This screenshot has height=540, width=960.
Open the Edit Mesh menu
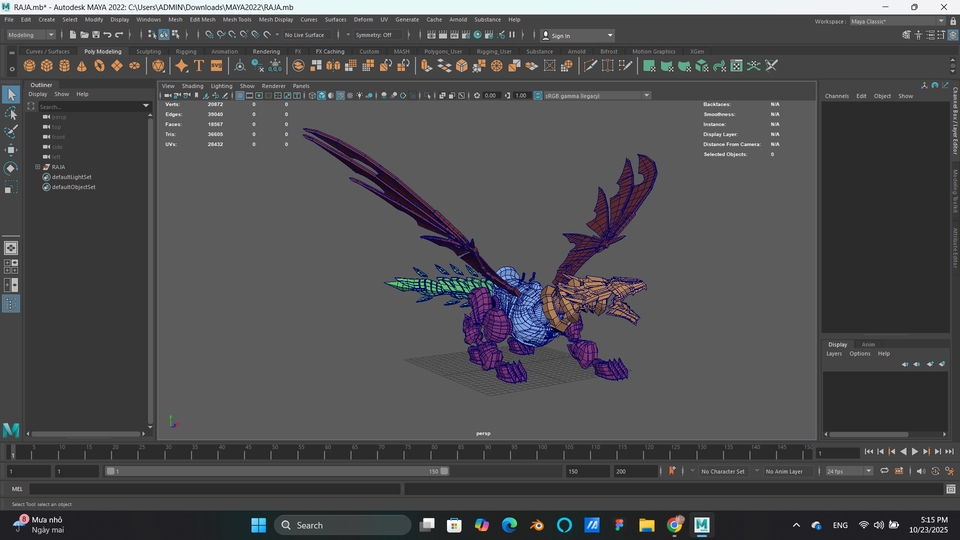pos(202,20)
